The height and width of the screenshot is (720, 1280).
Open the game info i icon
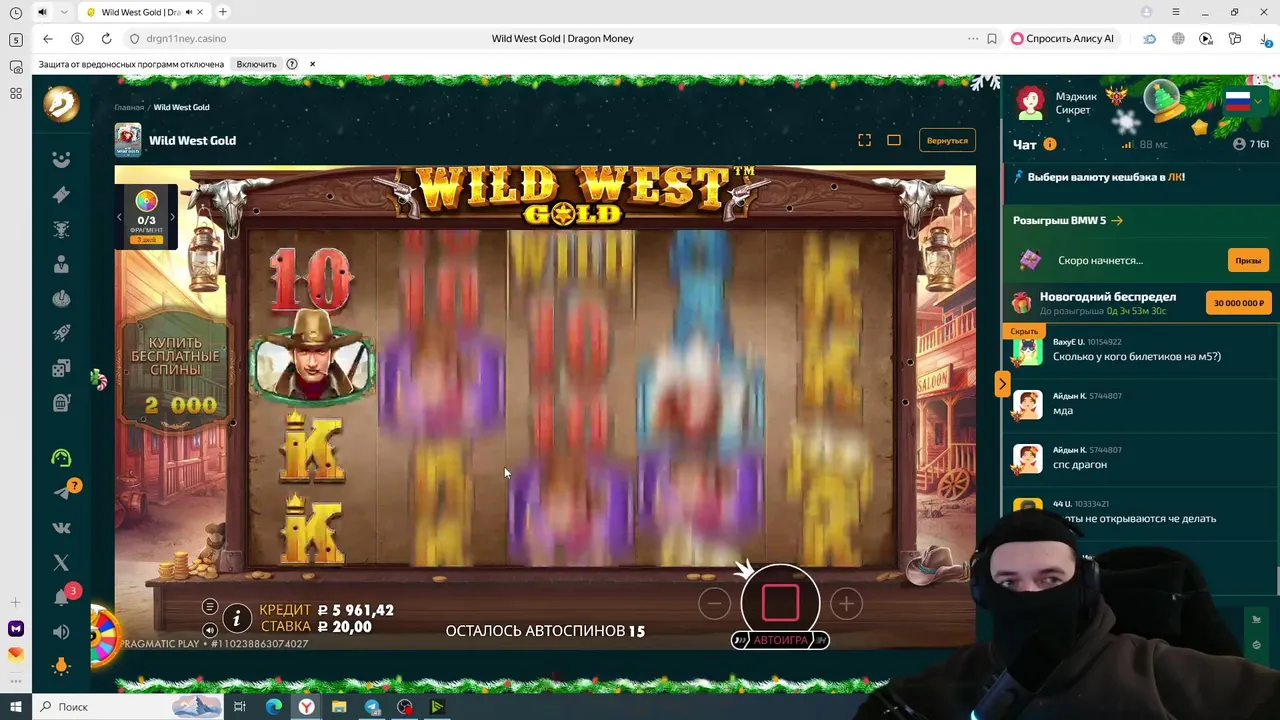pyautogui.click(x=236, y=619)
